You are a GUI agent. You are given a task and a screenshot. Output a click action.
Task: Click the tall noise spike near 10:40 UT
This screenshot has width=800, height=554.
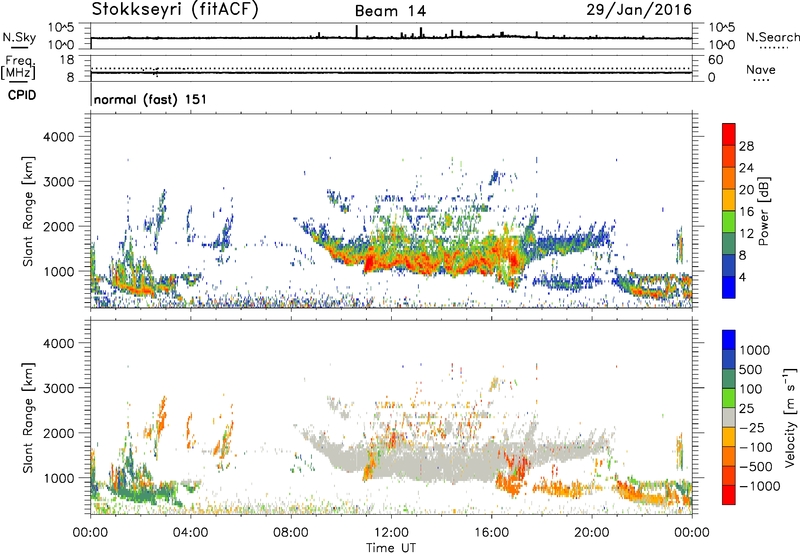357,32
